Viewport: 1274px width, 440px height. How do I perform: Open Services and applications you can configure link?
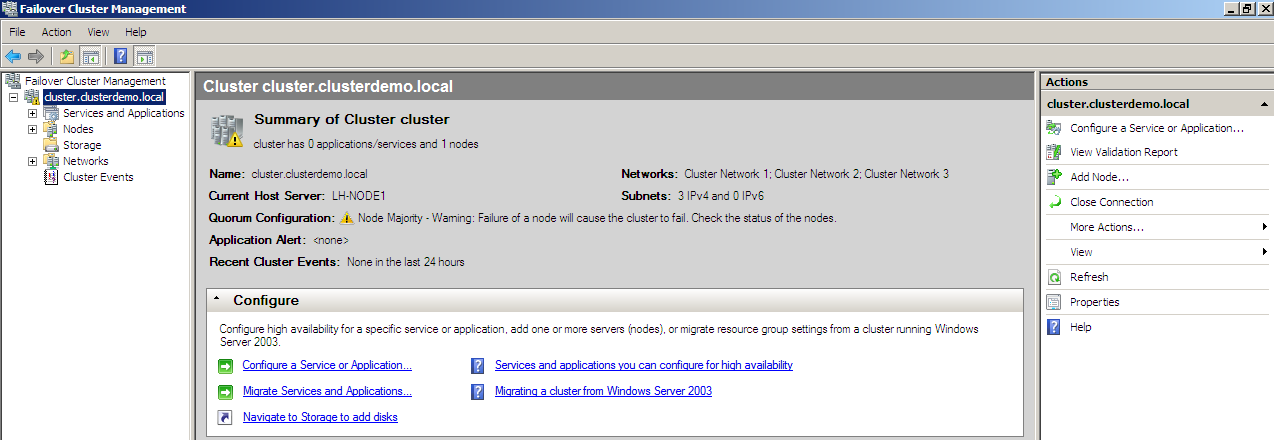(644, 366)
